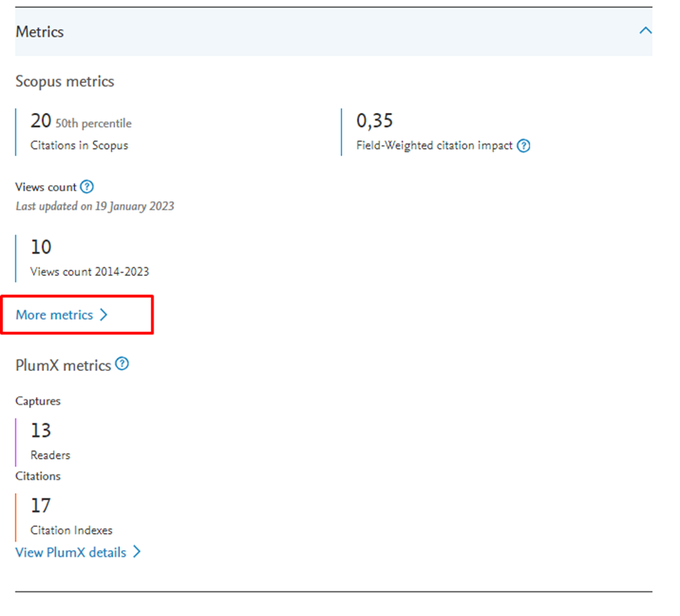Open help icon beside PlumX metrics
Image resolution: width=680 pixels, height=616 pixels.
click(x=122, y=364)
